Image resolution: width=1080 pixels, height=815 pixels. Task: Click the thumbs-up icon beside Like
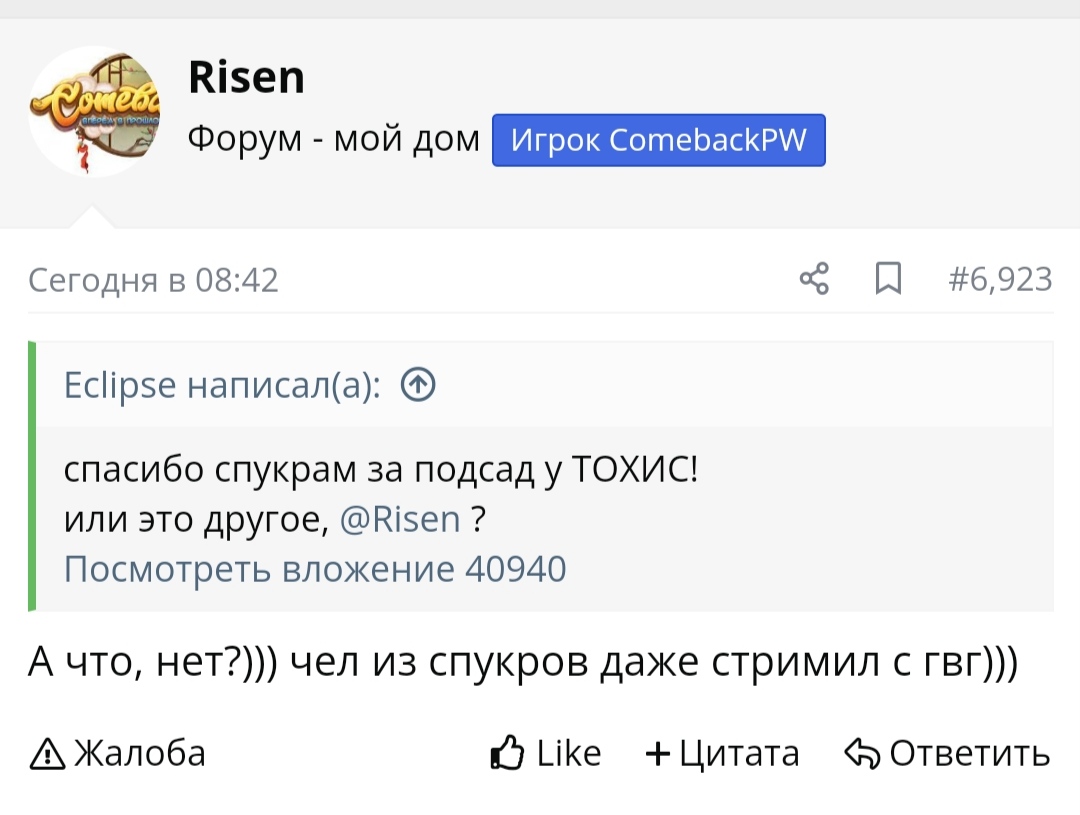508,754
